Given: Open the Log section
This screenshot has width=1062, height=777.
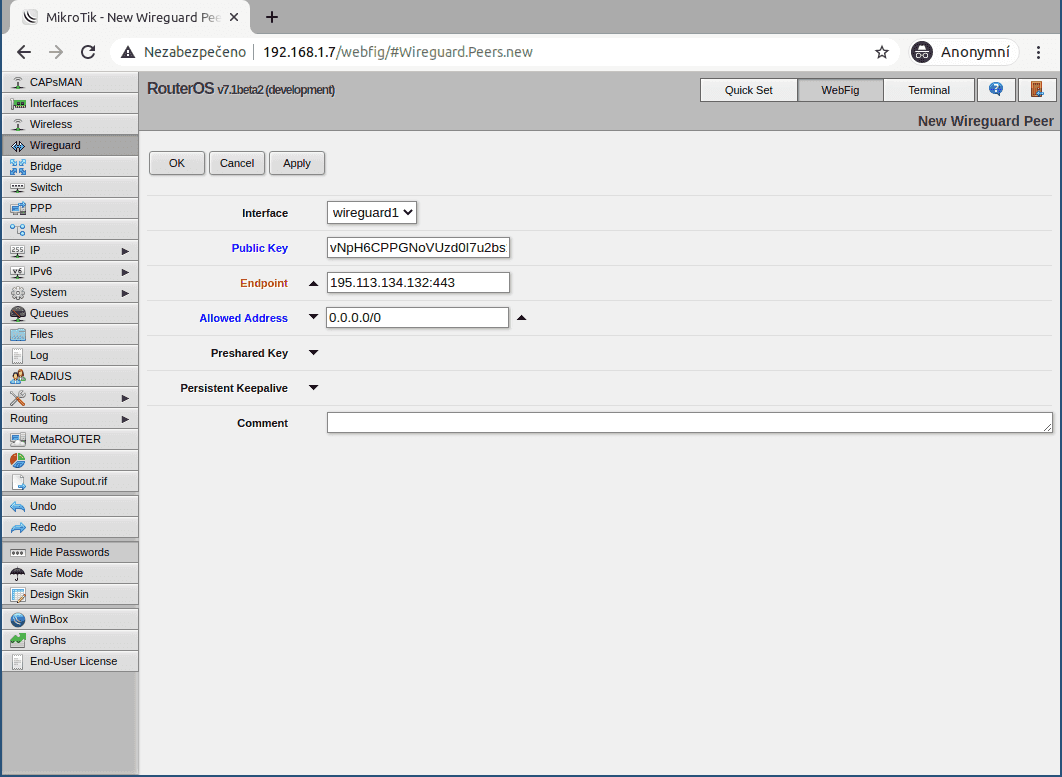Looking at the screenshot, I should 70,355.
